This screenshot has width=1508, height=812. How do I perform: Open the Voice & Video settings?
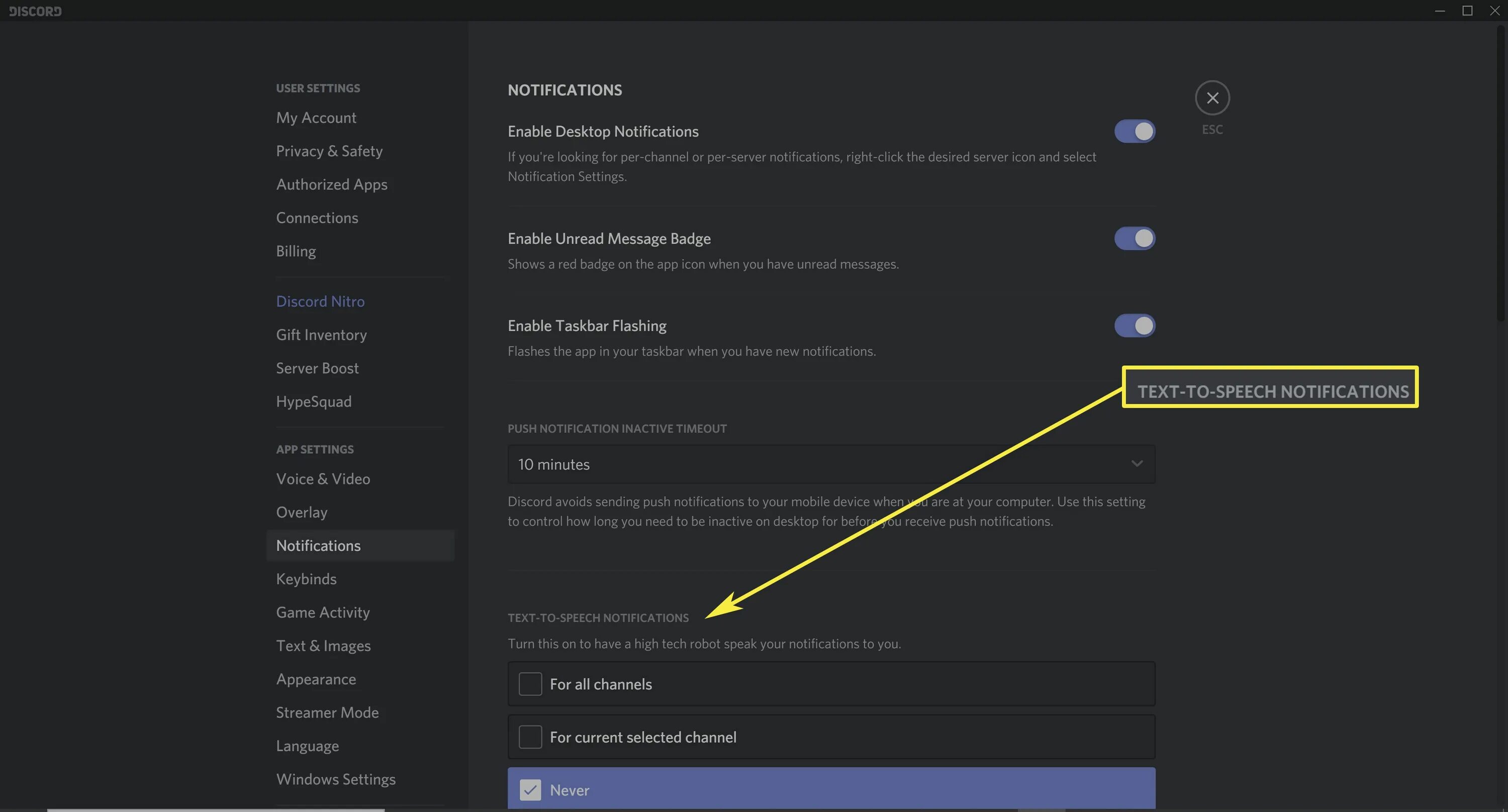tap(323, 478)
